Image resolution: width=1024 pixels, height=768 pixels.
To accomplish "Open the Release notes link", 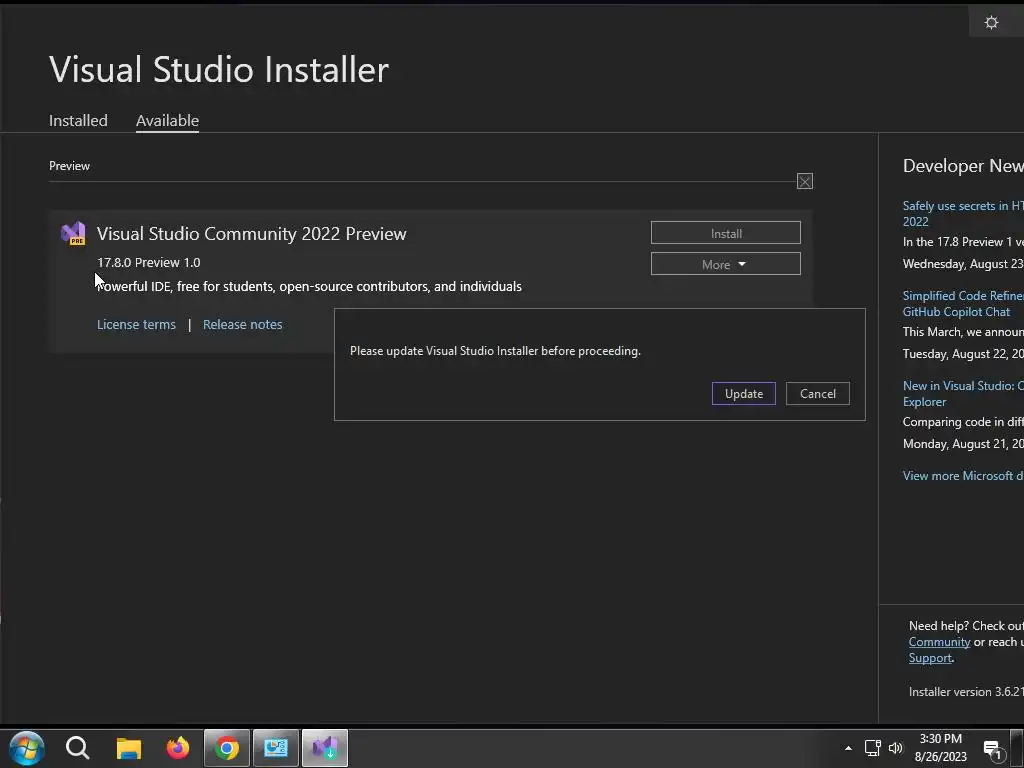I will pyautogui.click(x=242, y=325).
